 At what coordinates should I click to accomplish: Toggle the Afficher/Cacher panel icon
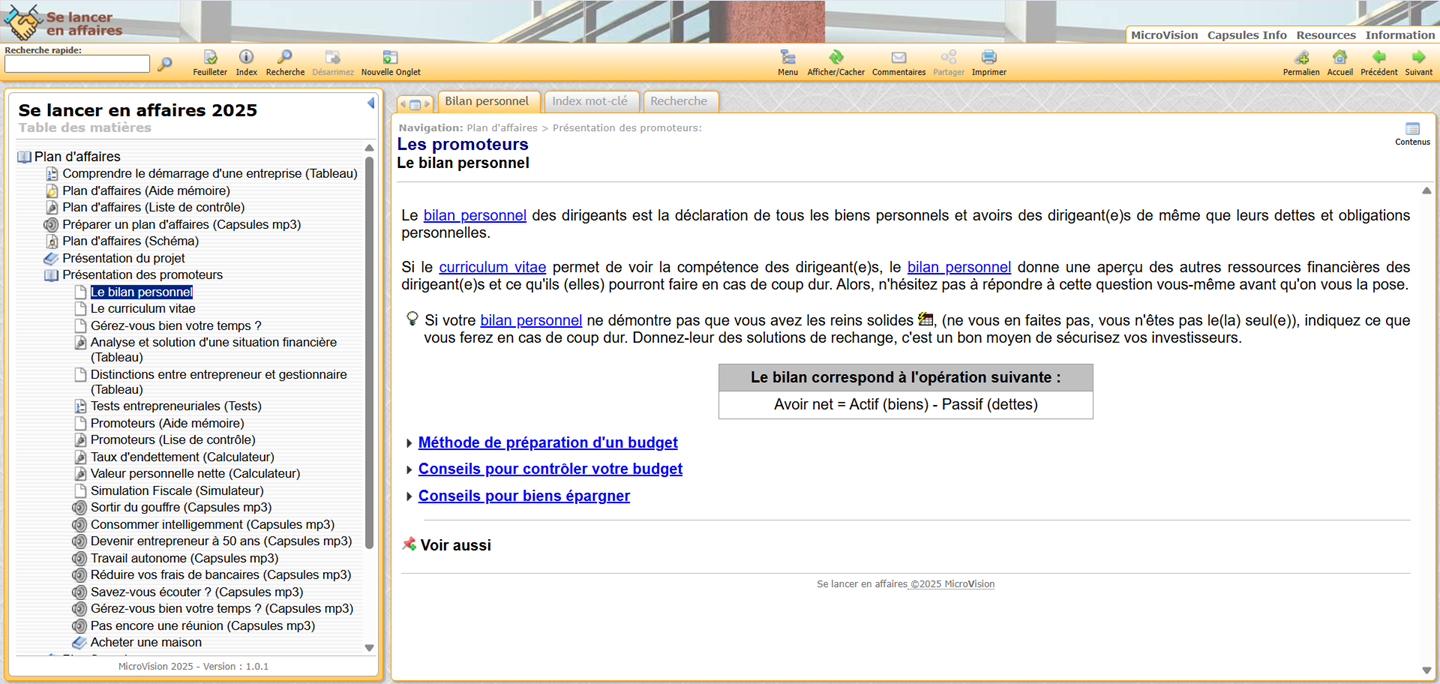(x=836, y=58)
